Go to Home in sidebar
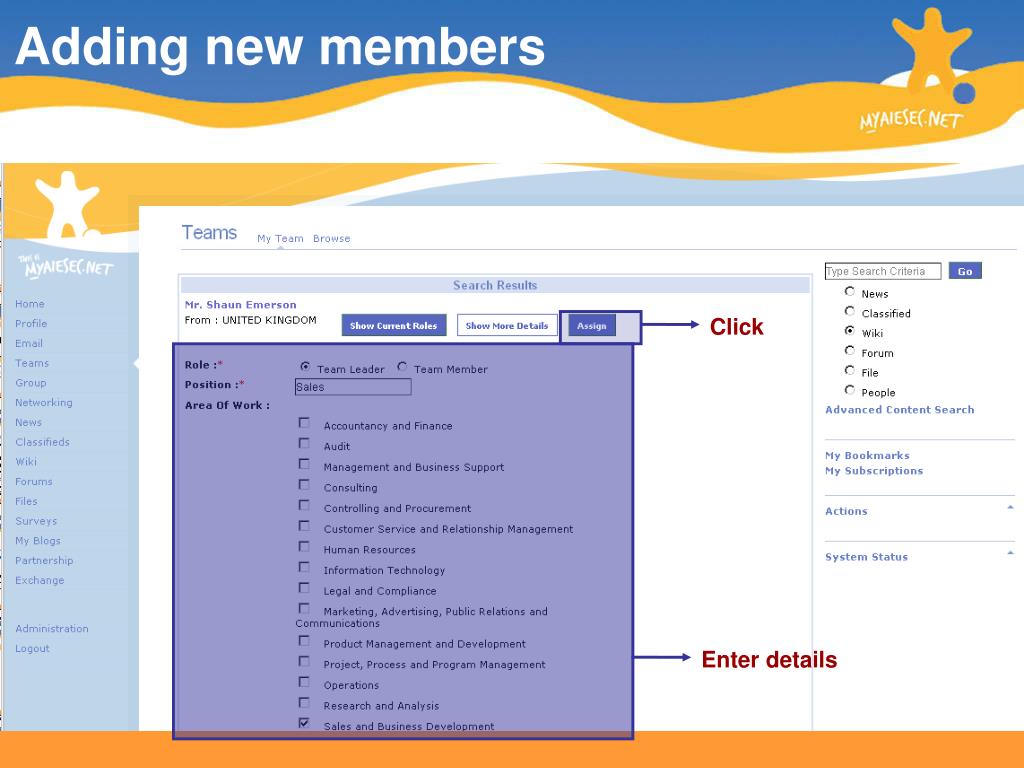Screen dimensions: 1024x768 pyautogui.click(x=30, y=304)
